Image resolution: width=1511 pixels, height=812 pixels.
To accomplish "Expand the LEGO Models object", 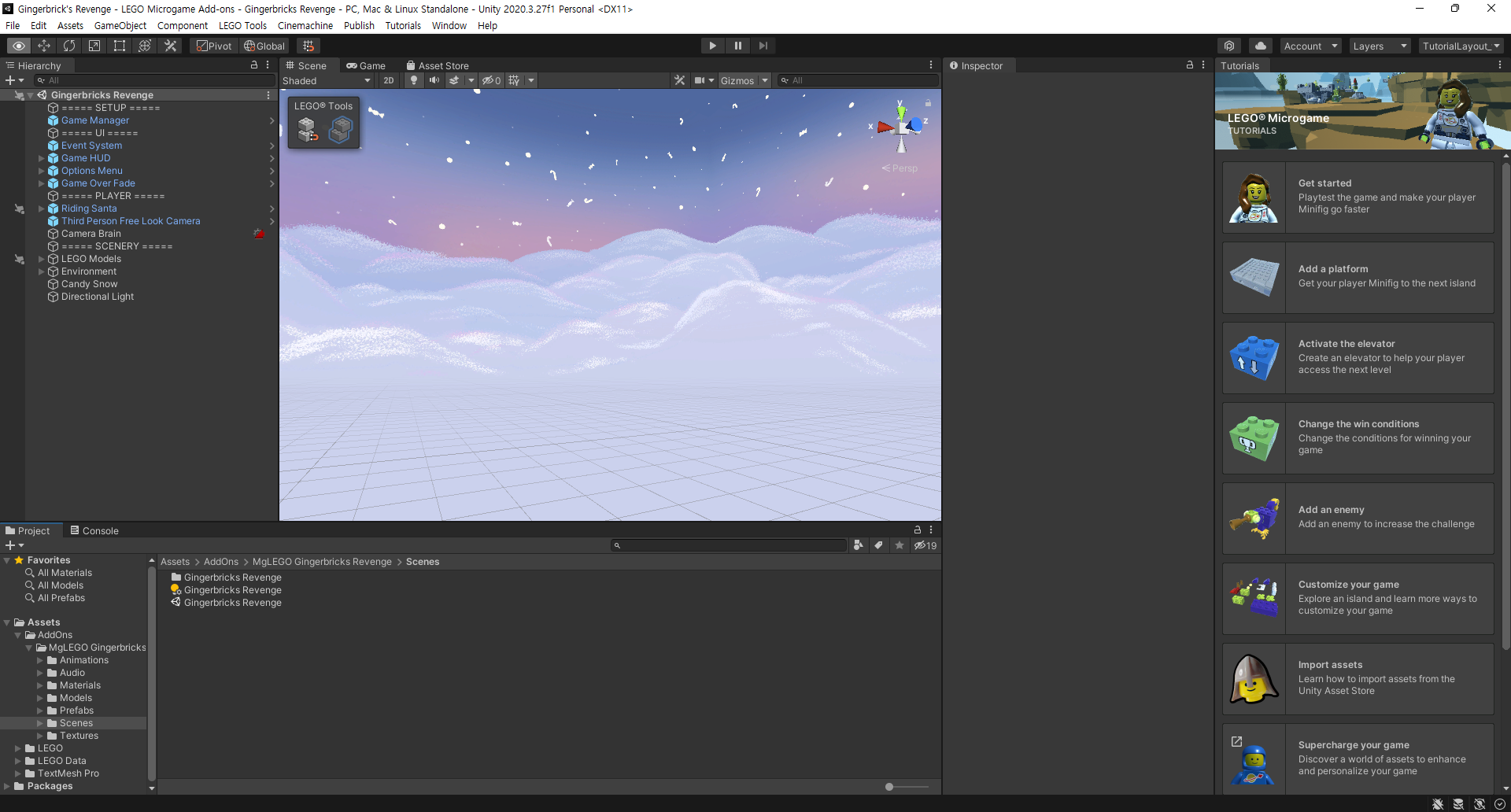I will click(41, 259).
